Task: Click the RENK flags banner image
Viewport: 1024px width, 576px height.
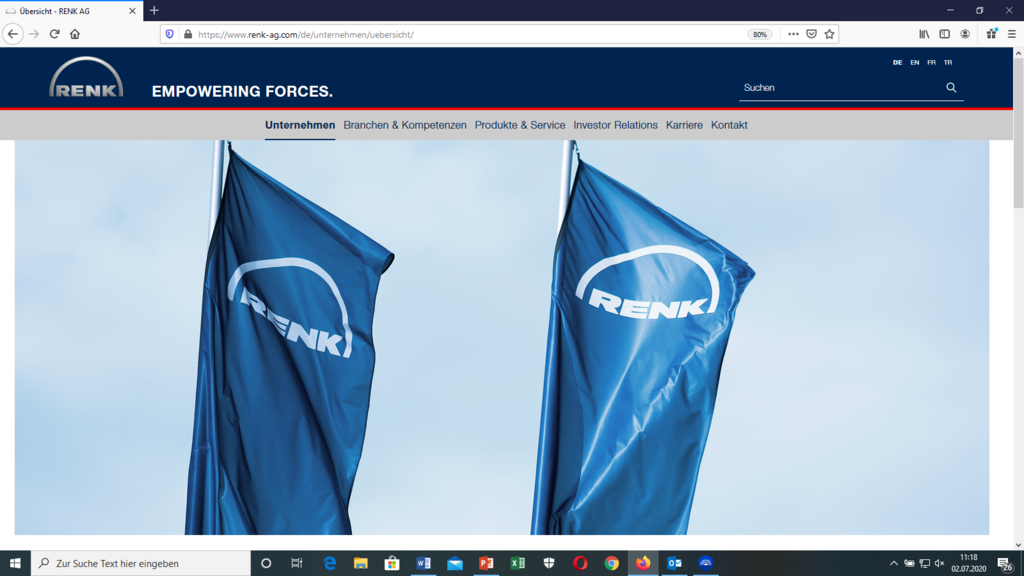Action: [x=502, y=337]
